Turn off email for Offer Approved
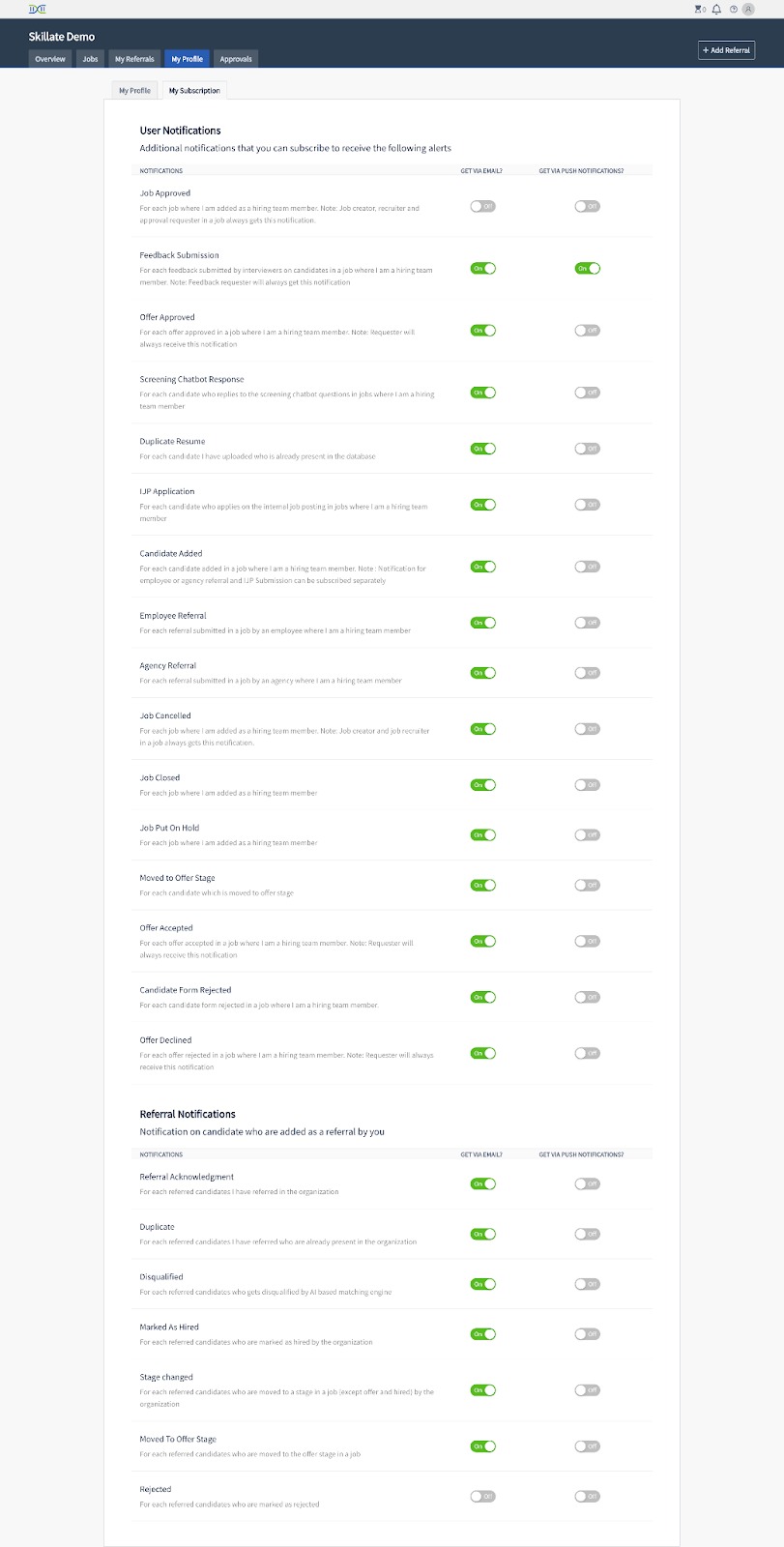 pos(482,330)
